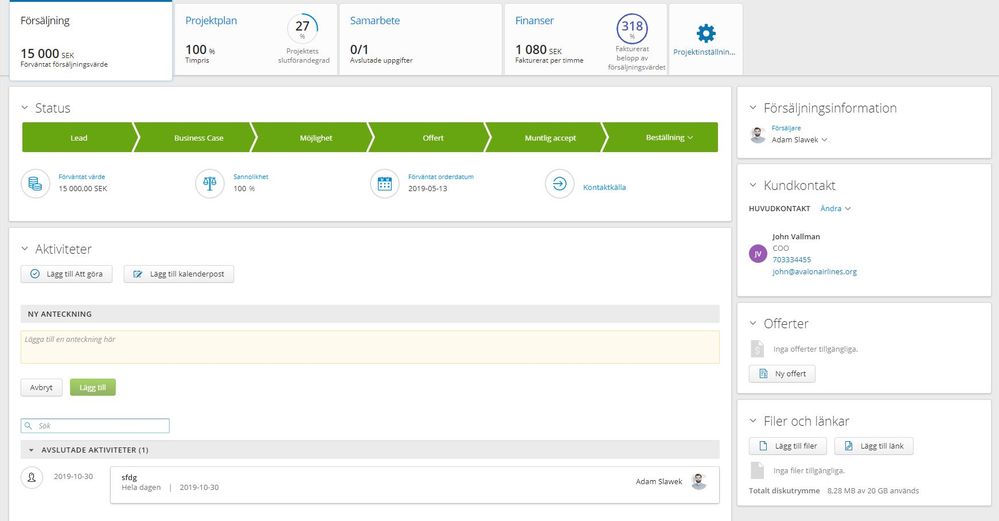Click the magnifier icon in search box

click(x=28, y=425)
